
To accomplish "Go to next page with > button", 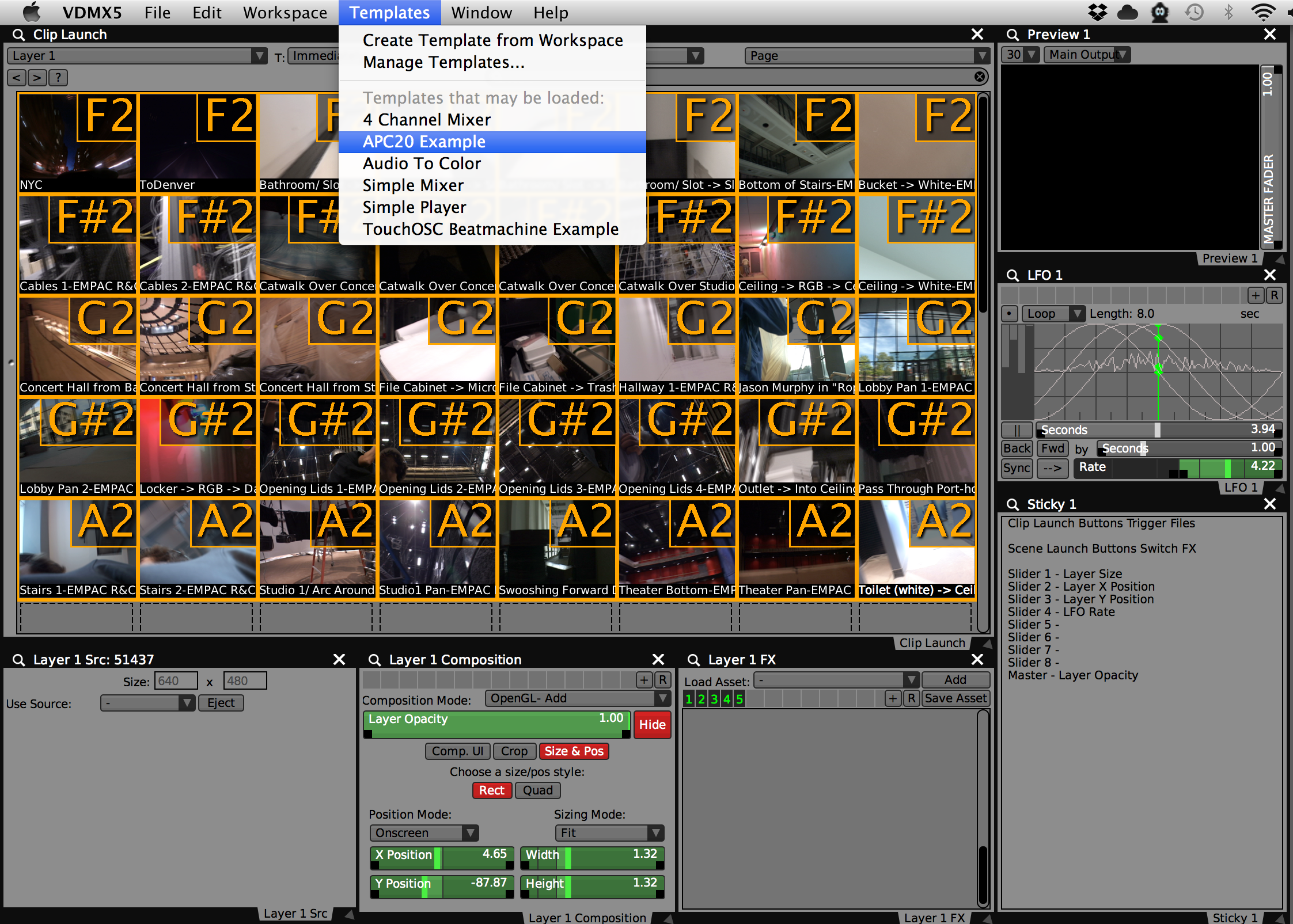I will tap(37, 78).
